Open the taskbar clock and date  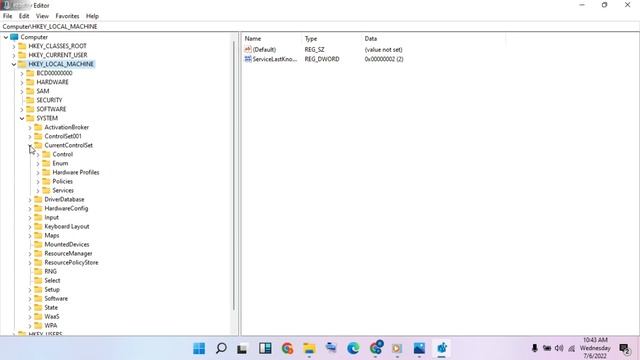595,348
